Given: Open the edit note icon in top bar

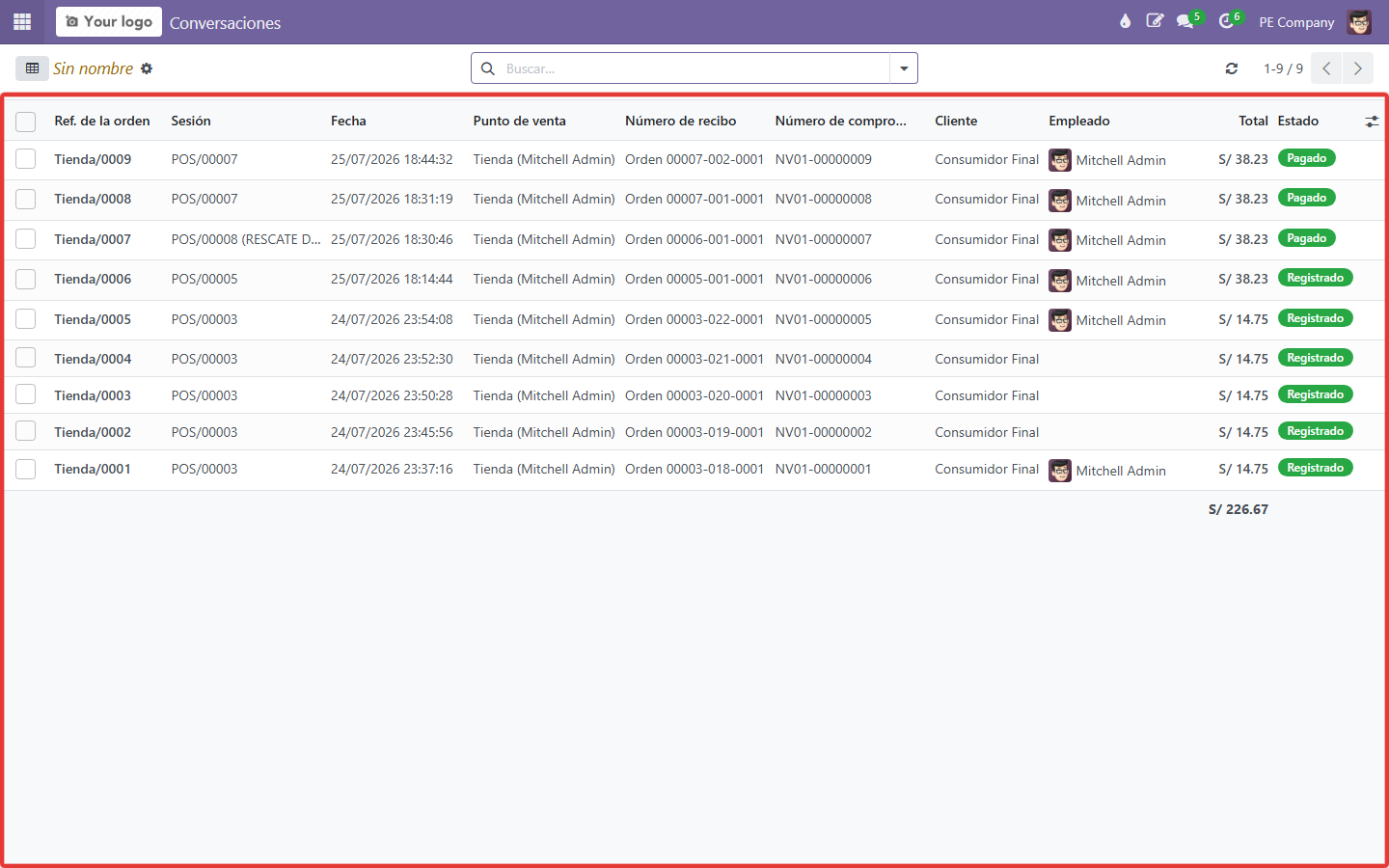Looking at the screenshot, I should (x=1155, y=21).
